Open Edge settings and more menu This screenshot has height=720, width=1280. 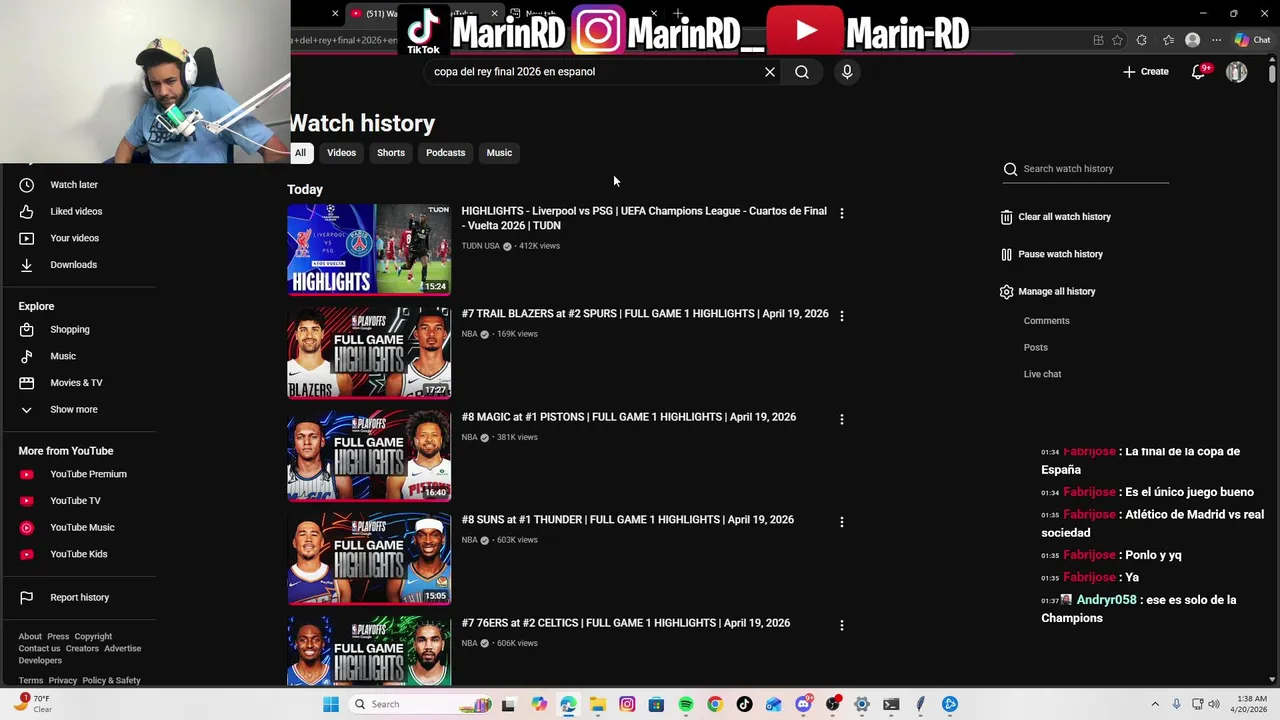pos(1216,40)
